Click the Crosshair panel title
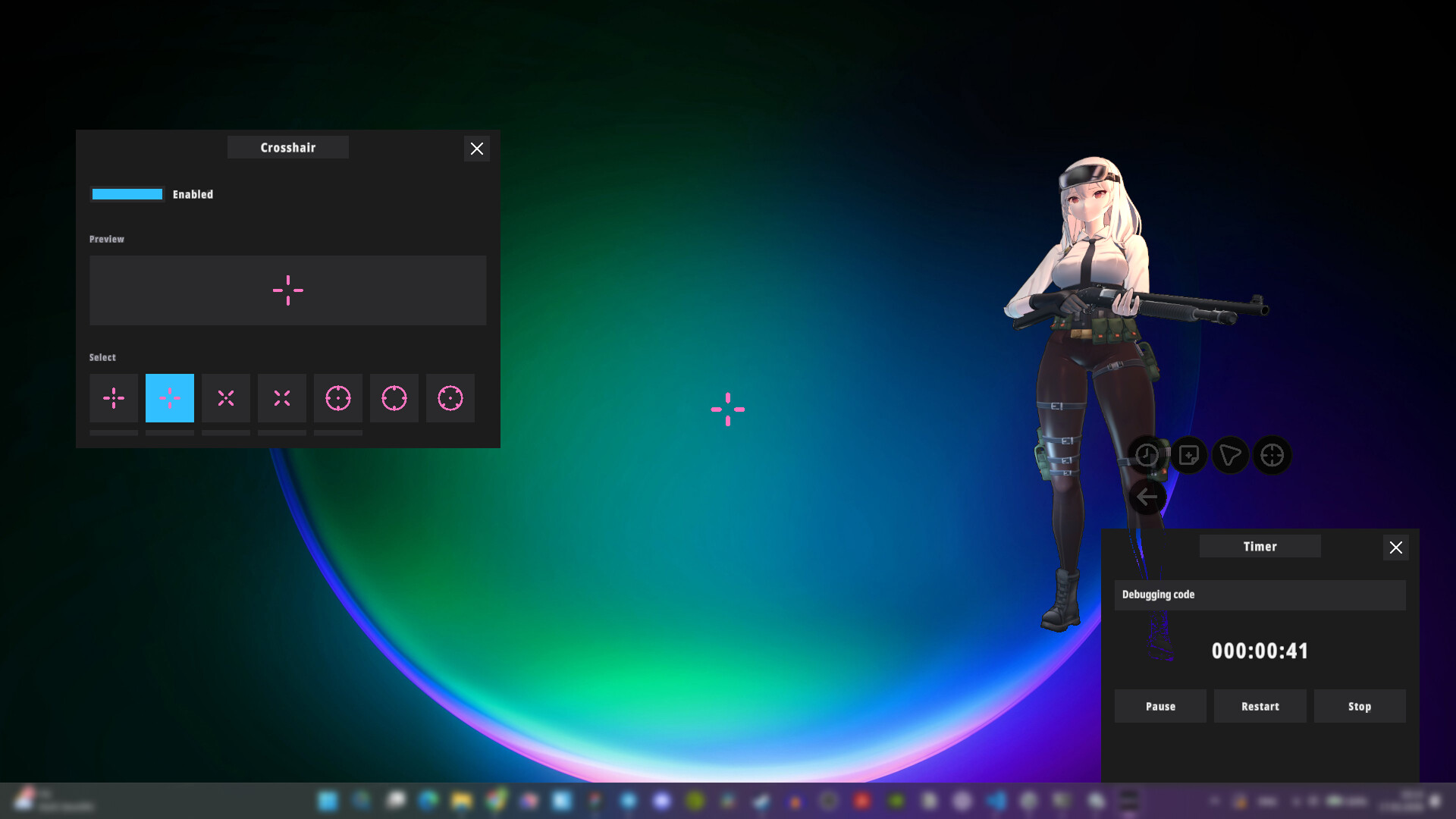The height and width of the screenshot is (819, 1456). point(287,147)
